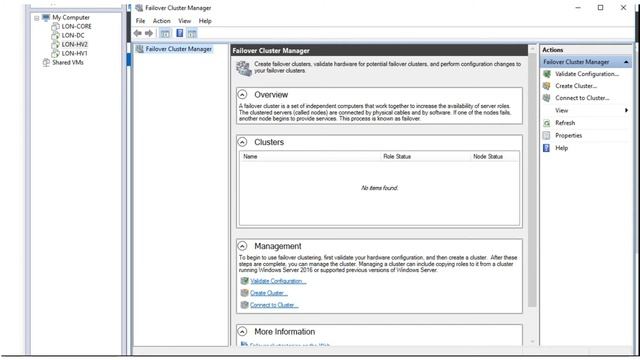
Task: Collapse the Clusters section
Action: (x=242, y=142)
